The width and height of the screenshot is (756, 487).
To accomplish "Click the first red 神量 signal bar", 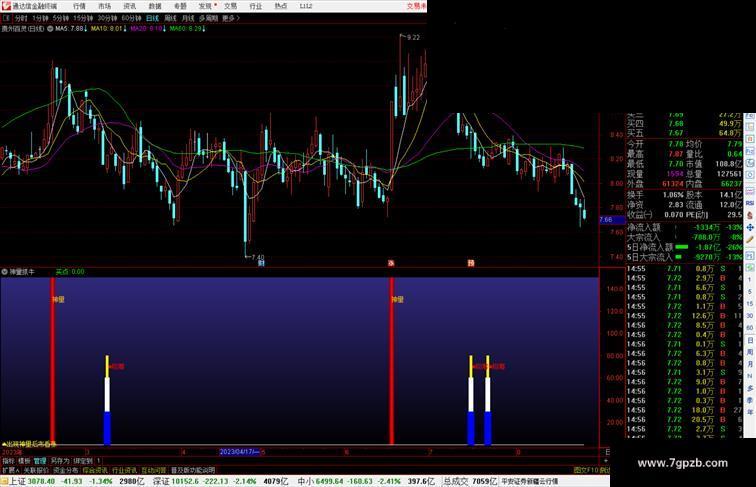I will 53,361.
